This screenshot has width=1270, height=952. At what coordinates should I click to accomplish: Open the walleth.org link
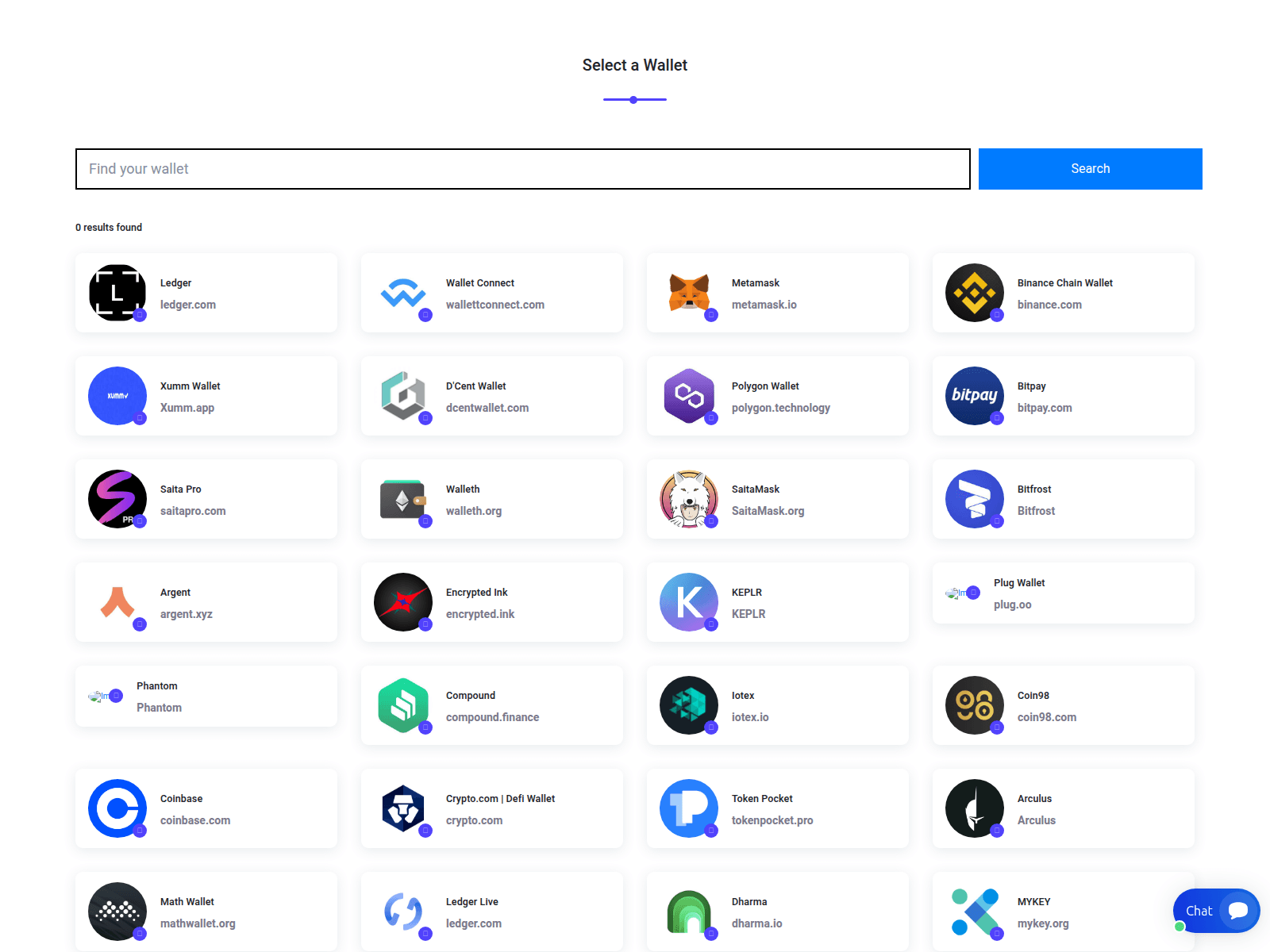coord(474,511)
